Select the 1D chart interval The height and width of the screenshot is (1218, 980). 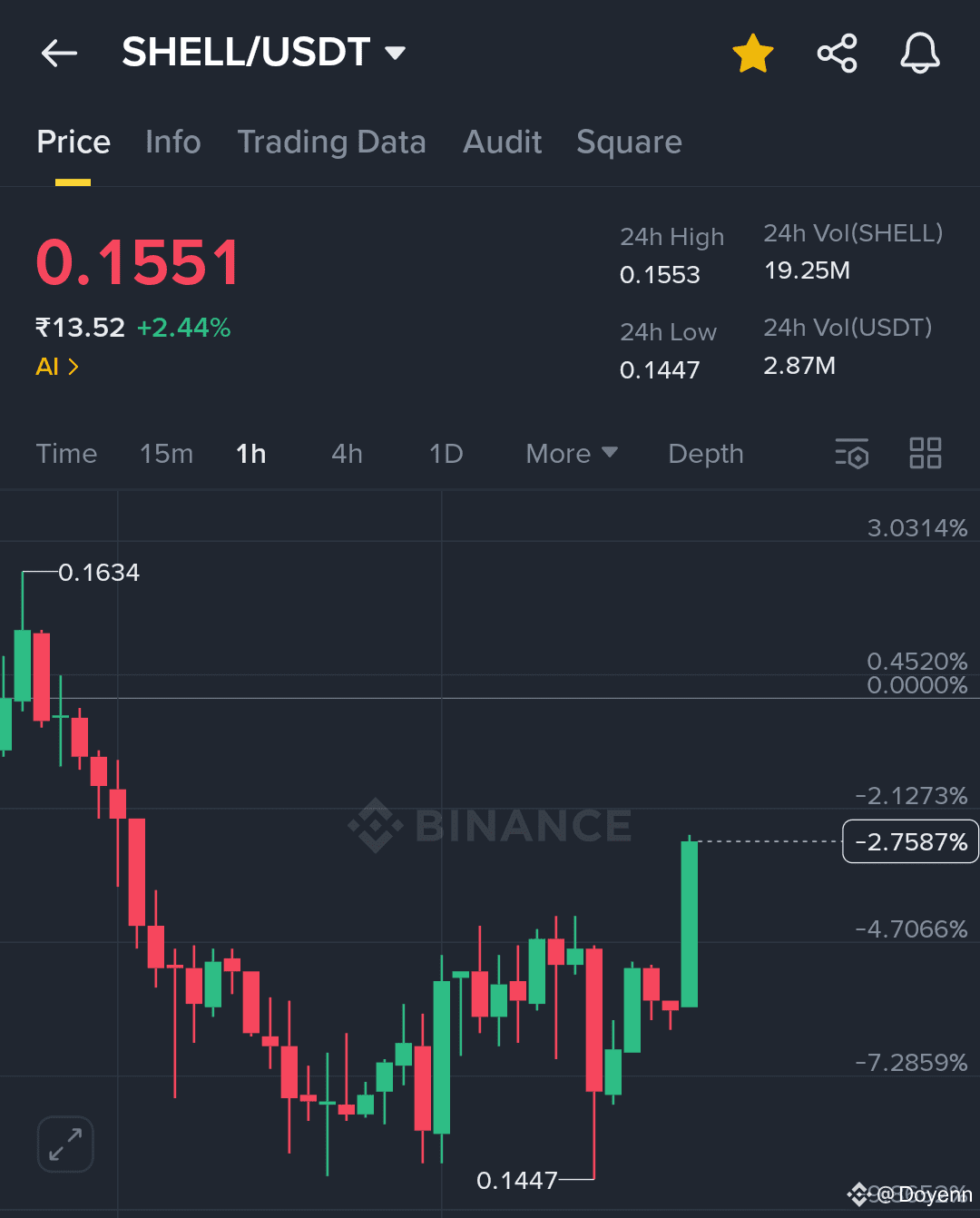pos(446,454)
